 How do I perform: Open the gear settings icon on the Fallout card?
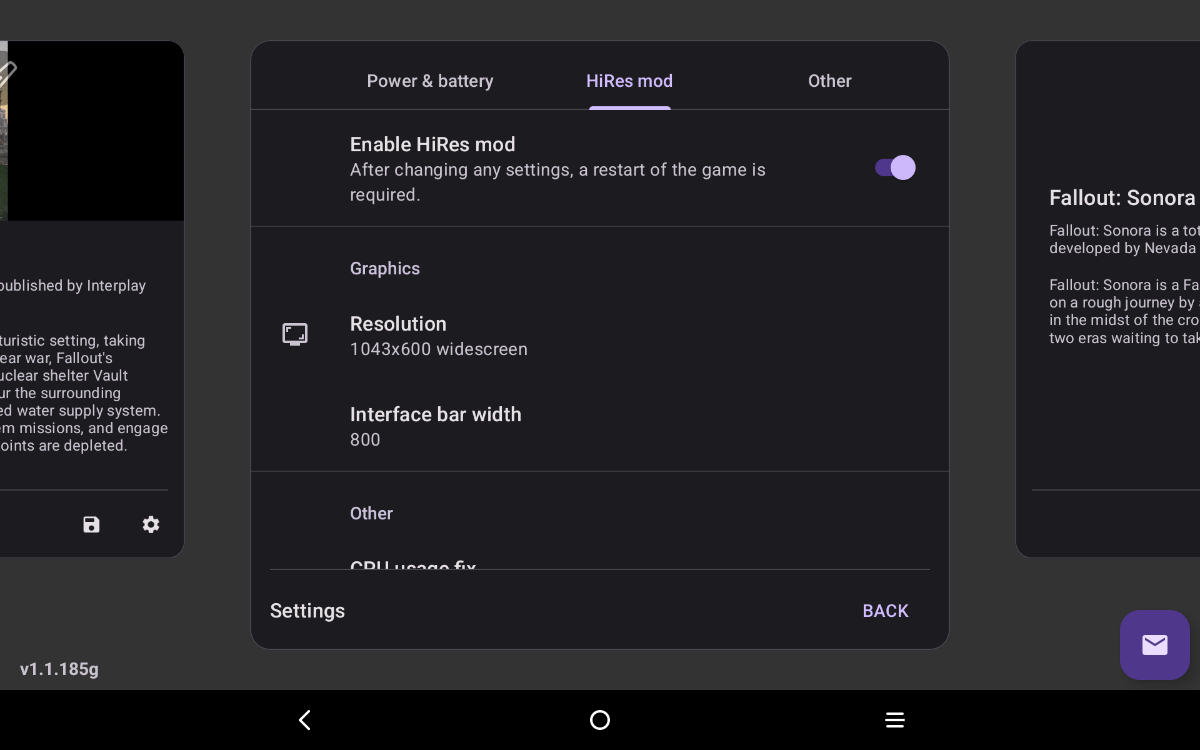click(x=150, y=524)
